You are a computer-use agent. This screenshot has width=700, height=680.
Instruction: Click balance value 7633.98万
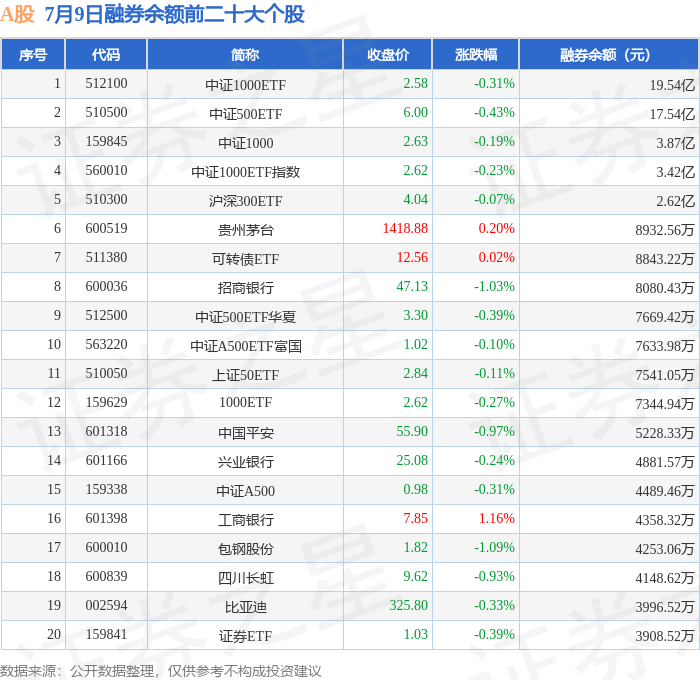tap(665, 346)
